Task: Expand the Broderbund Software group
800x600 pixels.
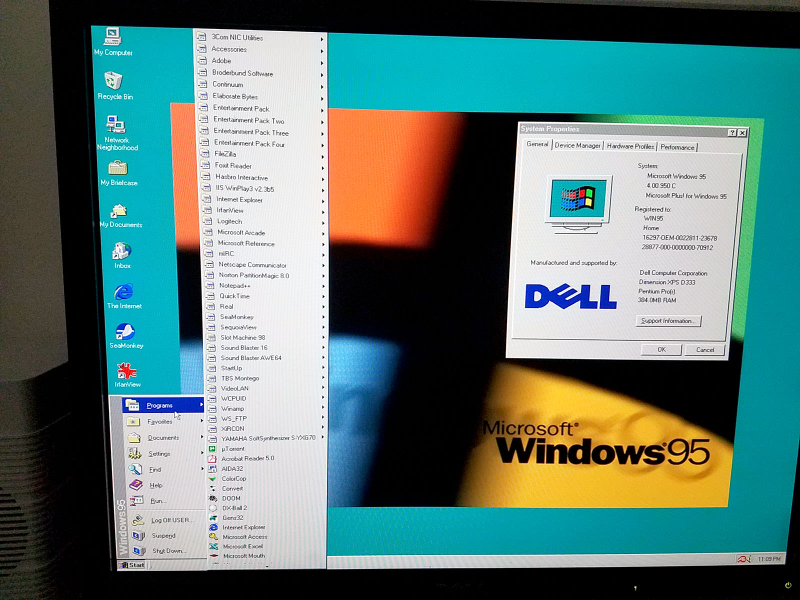Action: click(261, 73)
